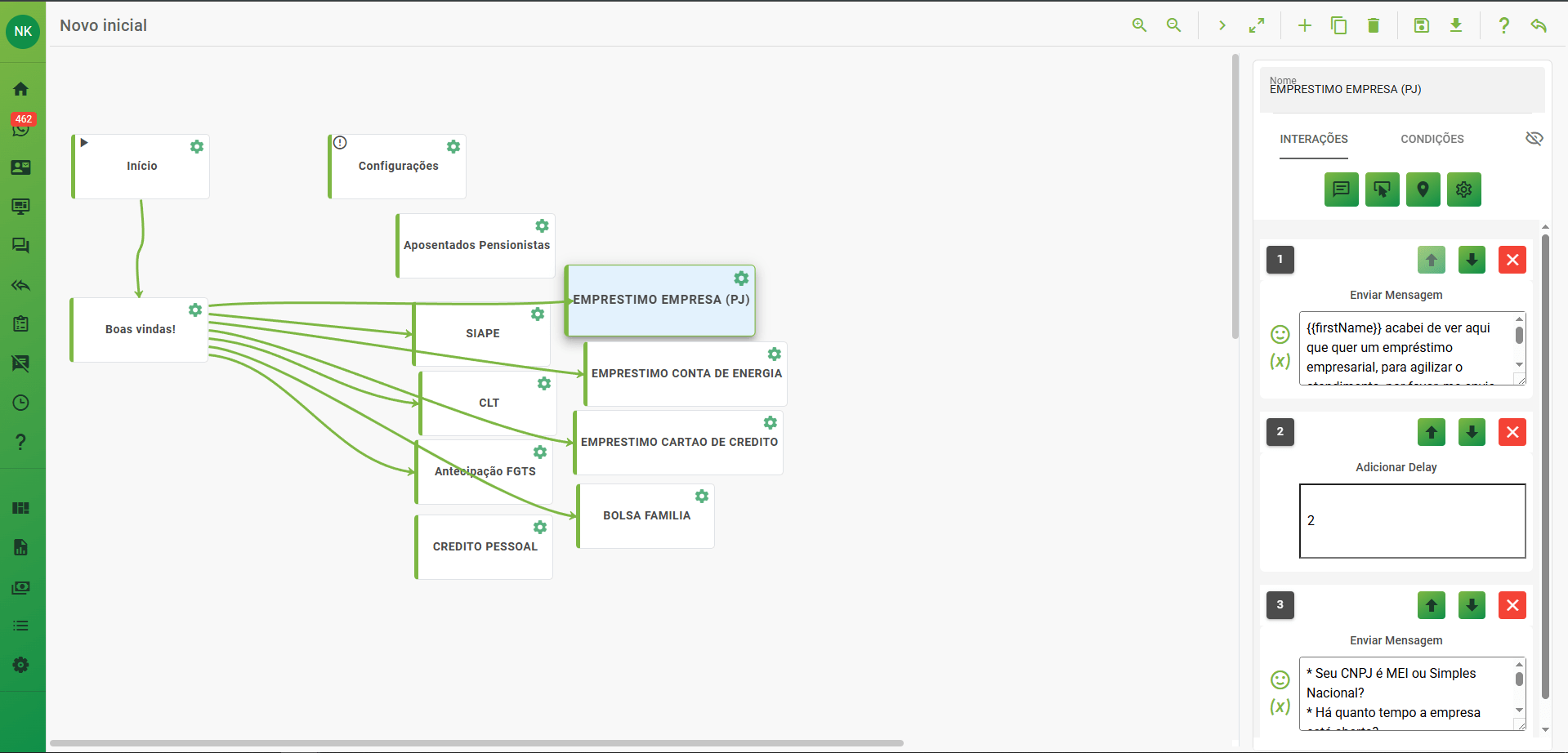Click the fullscreen expand arrows icon
Screen dimensions: 1568x753
pyautogui.click(x=1257, y=25)
